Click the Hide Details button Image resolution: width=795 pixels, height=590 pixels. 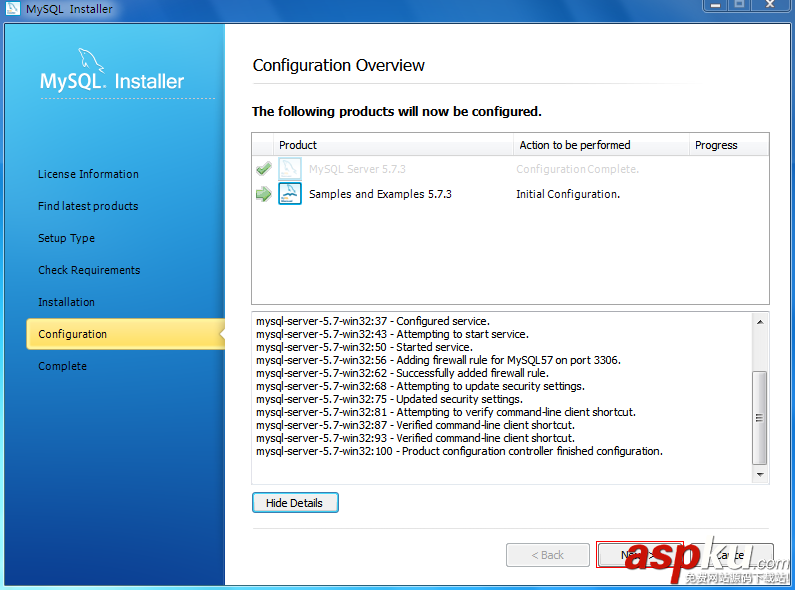(295, 503)
